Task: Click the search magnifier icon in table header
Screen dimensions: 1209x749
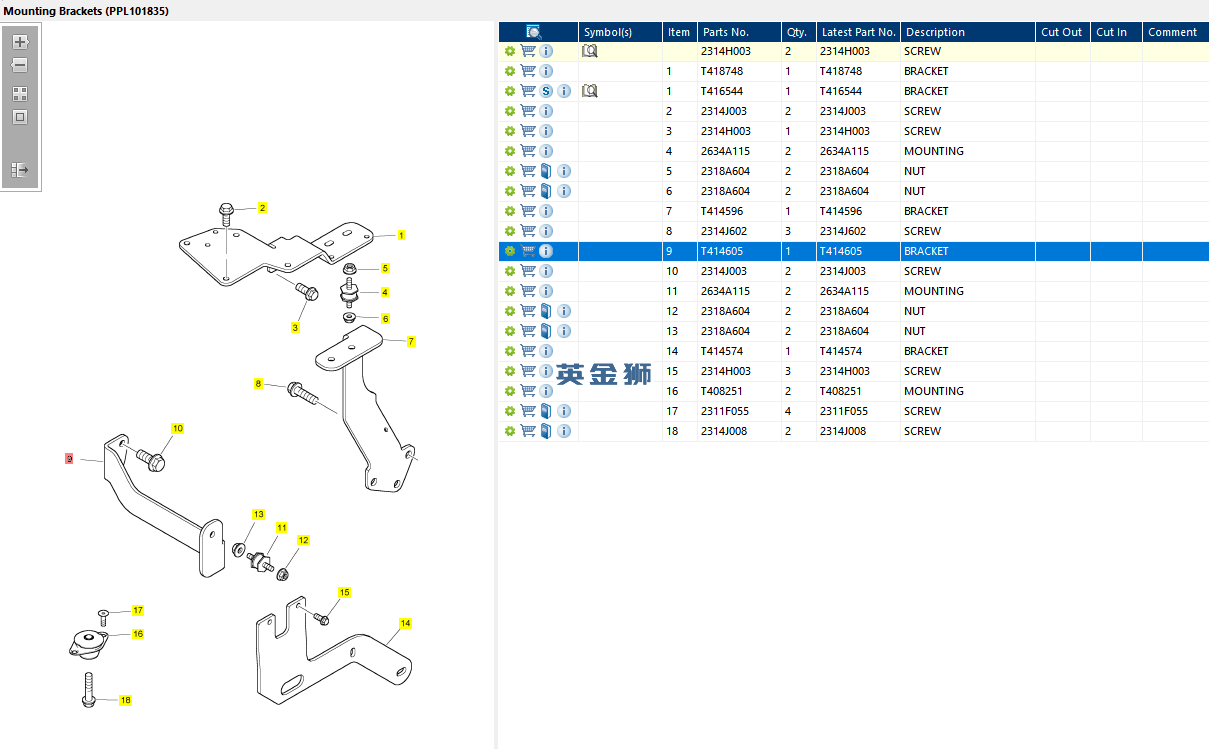Action: pos(534,32)
